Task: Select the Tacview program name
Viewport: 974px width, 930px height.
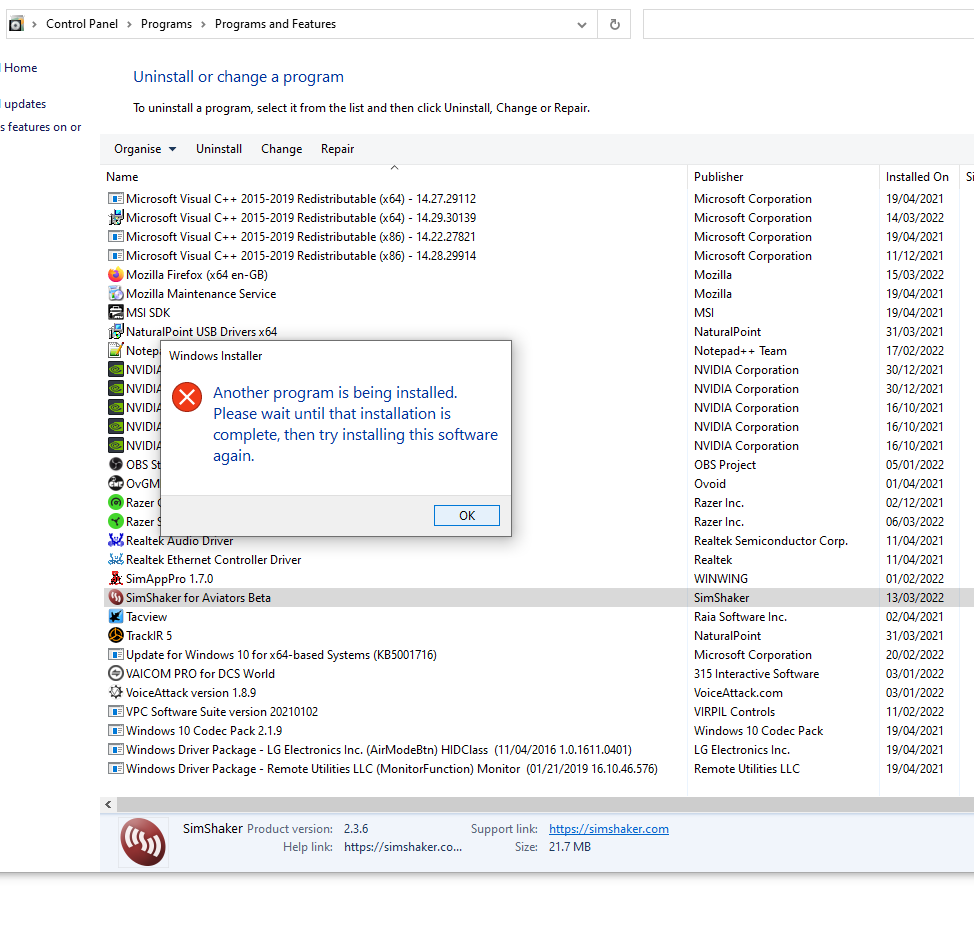Action: click(147, 617)
